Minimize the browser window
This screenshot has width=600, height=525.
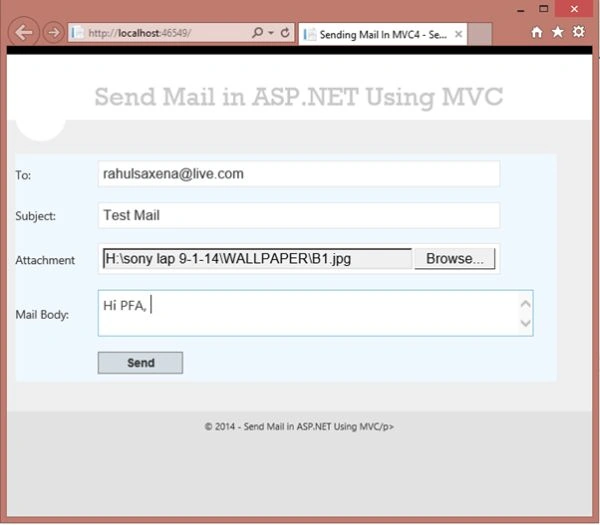(x=520, y=9)
